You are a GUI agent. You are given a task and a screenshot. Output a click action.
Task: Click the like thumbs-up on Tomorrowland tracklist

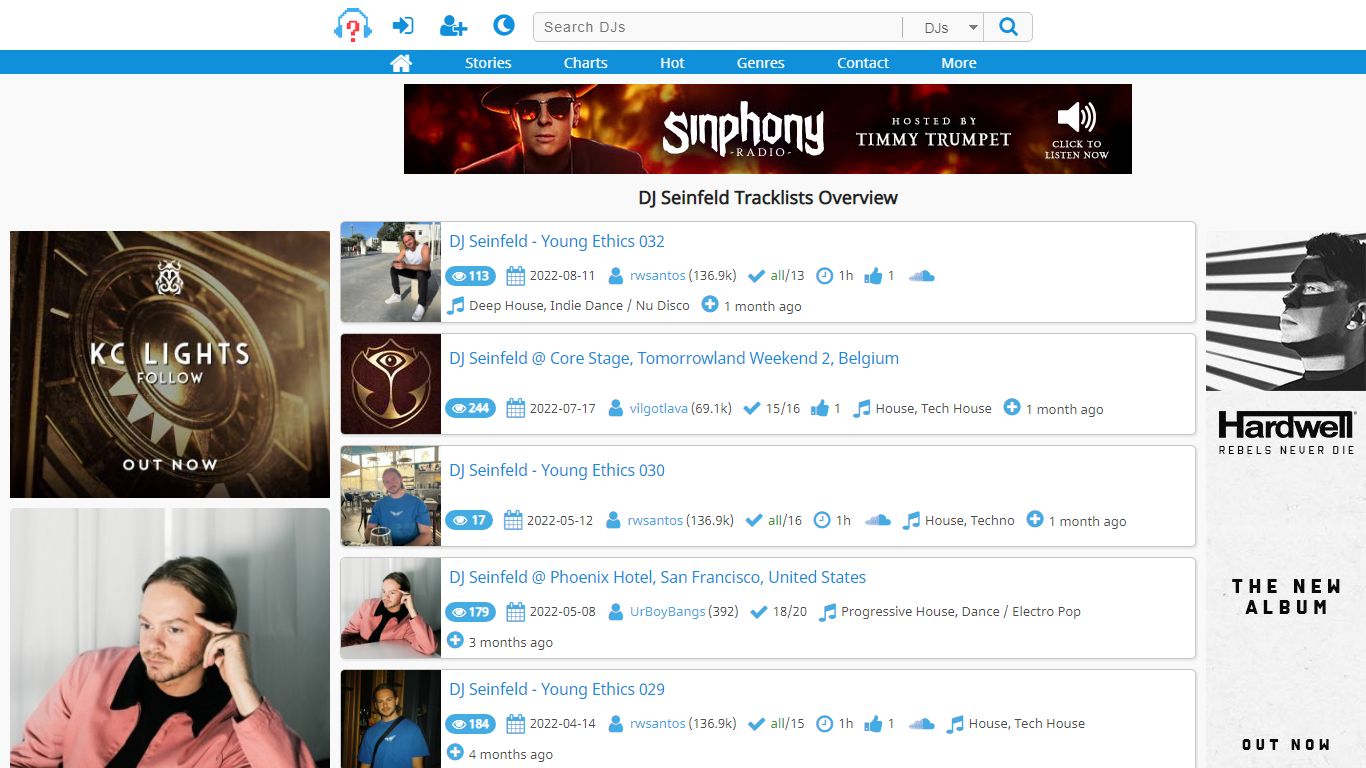pos(820,408)
